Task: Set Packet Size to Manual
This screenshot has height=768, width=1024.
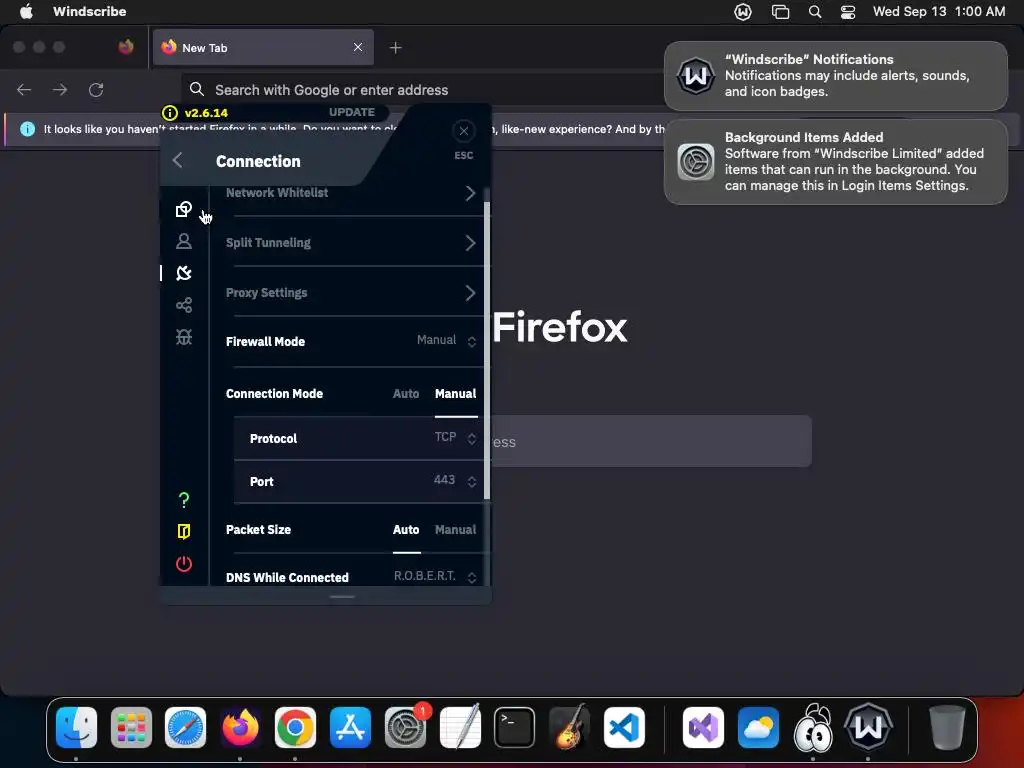Action: point(456,530)
